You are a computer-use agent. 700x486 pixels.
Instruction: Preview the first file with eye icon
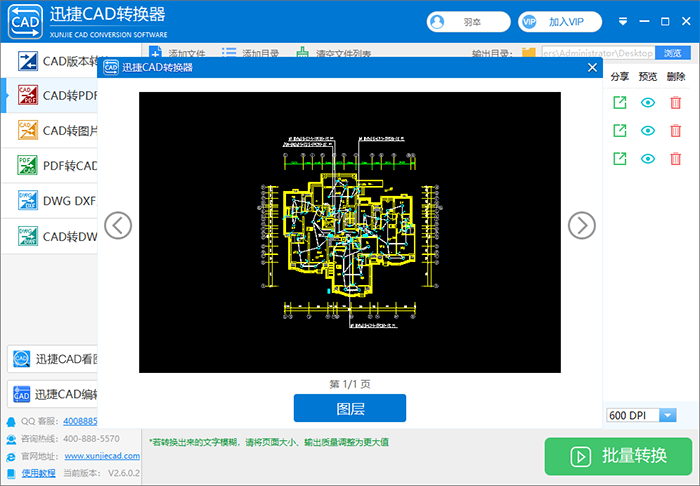point(648,103)
